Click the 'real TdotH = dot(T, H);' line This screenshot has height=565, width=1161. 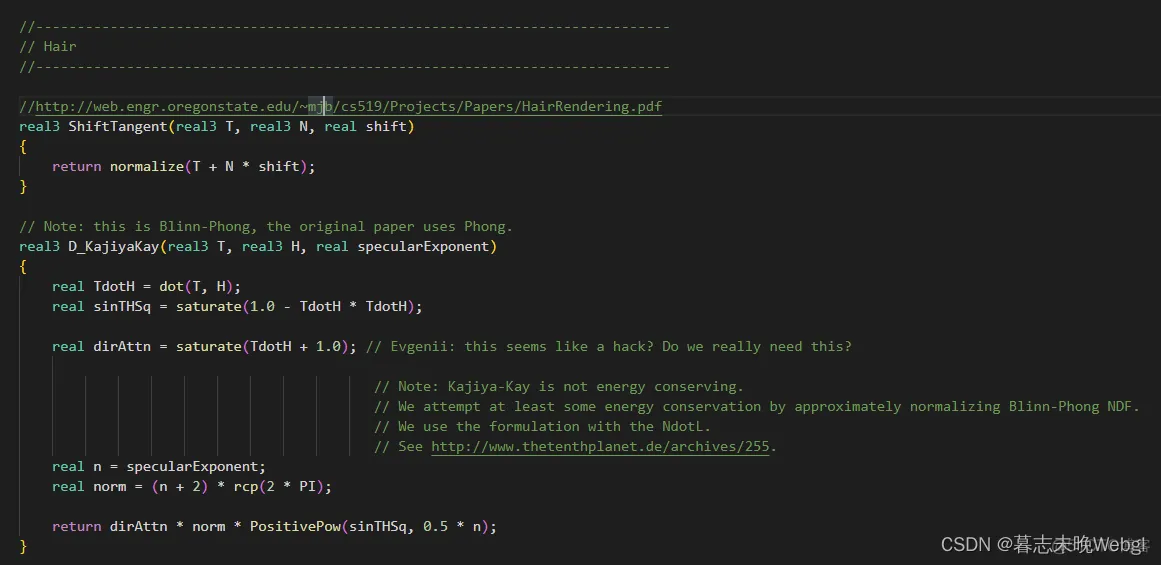point(147,287)
